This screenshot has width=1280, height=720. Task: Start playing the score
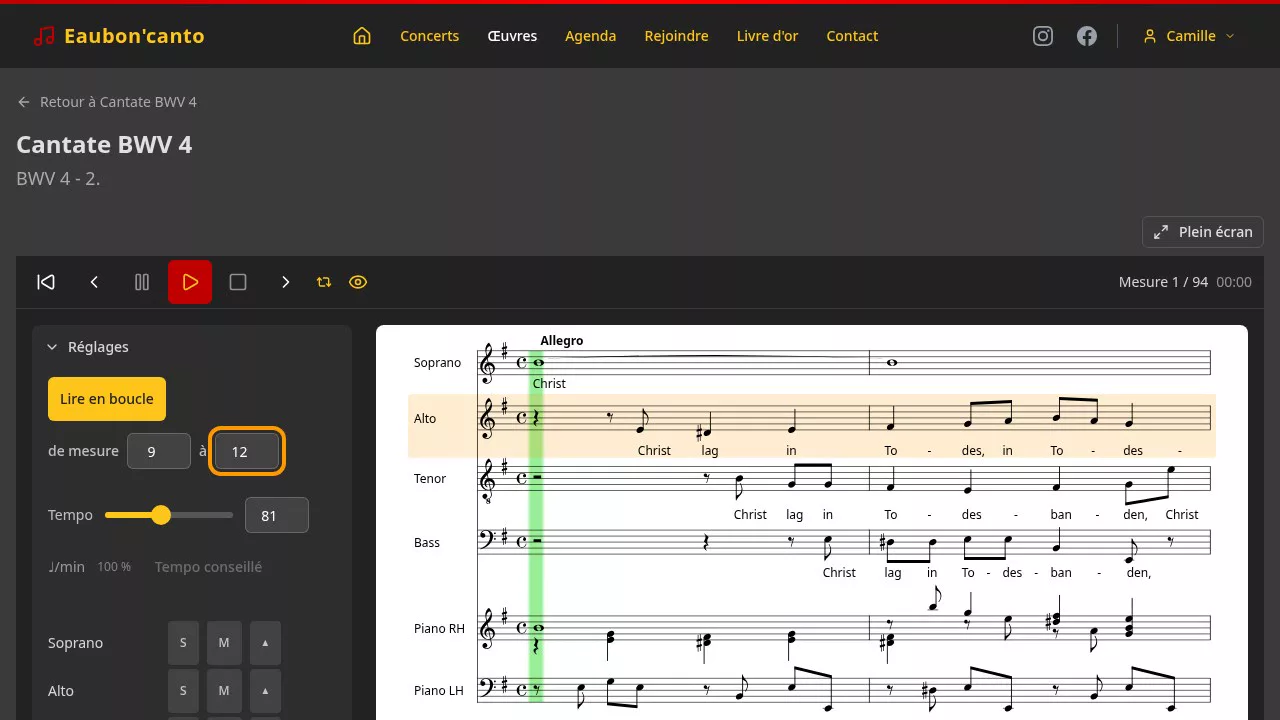190,282
